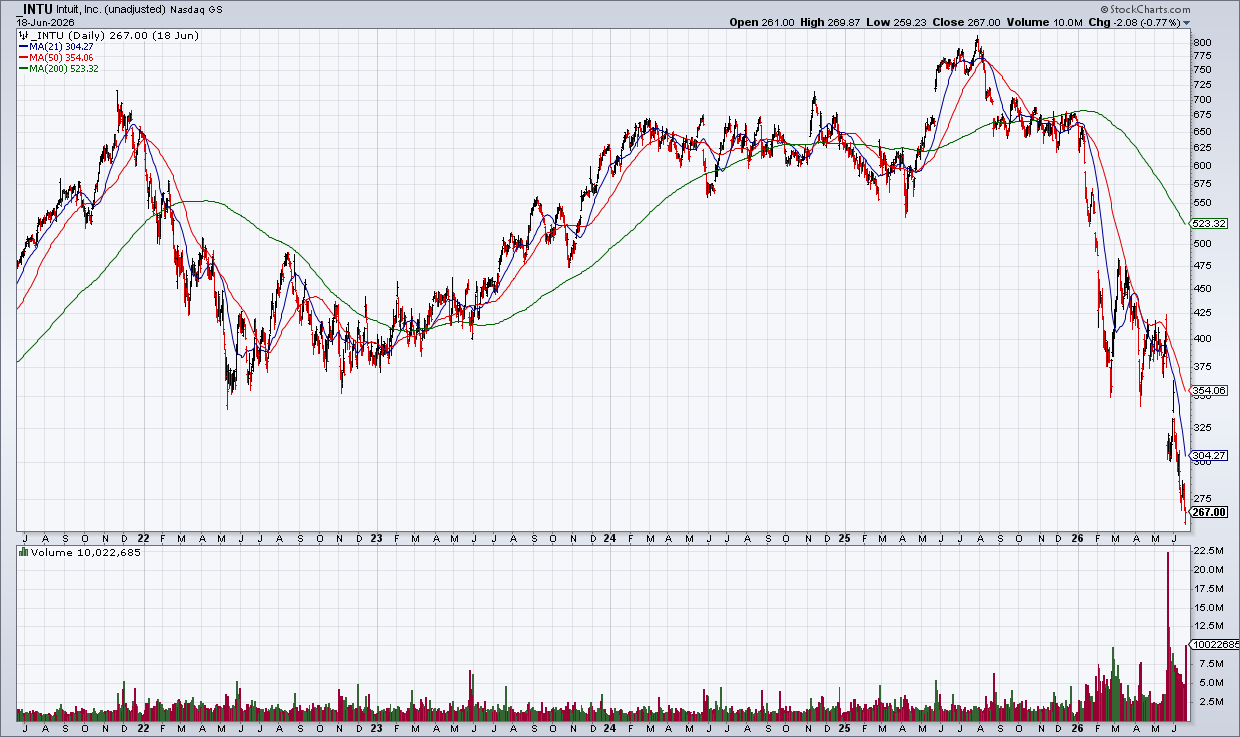
Task: Click the green line marker for MA(200)
Action: tap(23, 69)
